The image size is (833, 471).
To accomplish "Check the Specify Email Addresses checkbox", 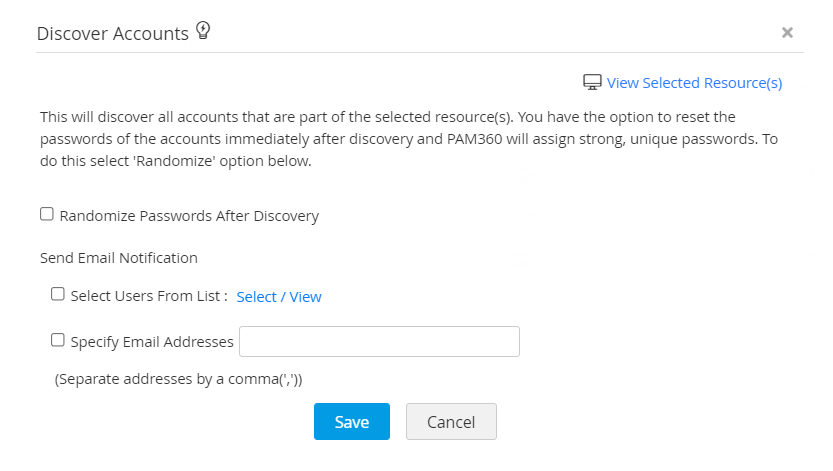I will point(57,340).
